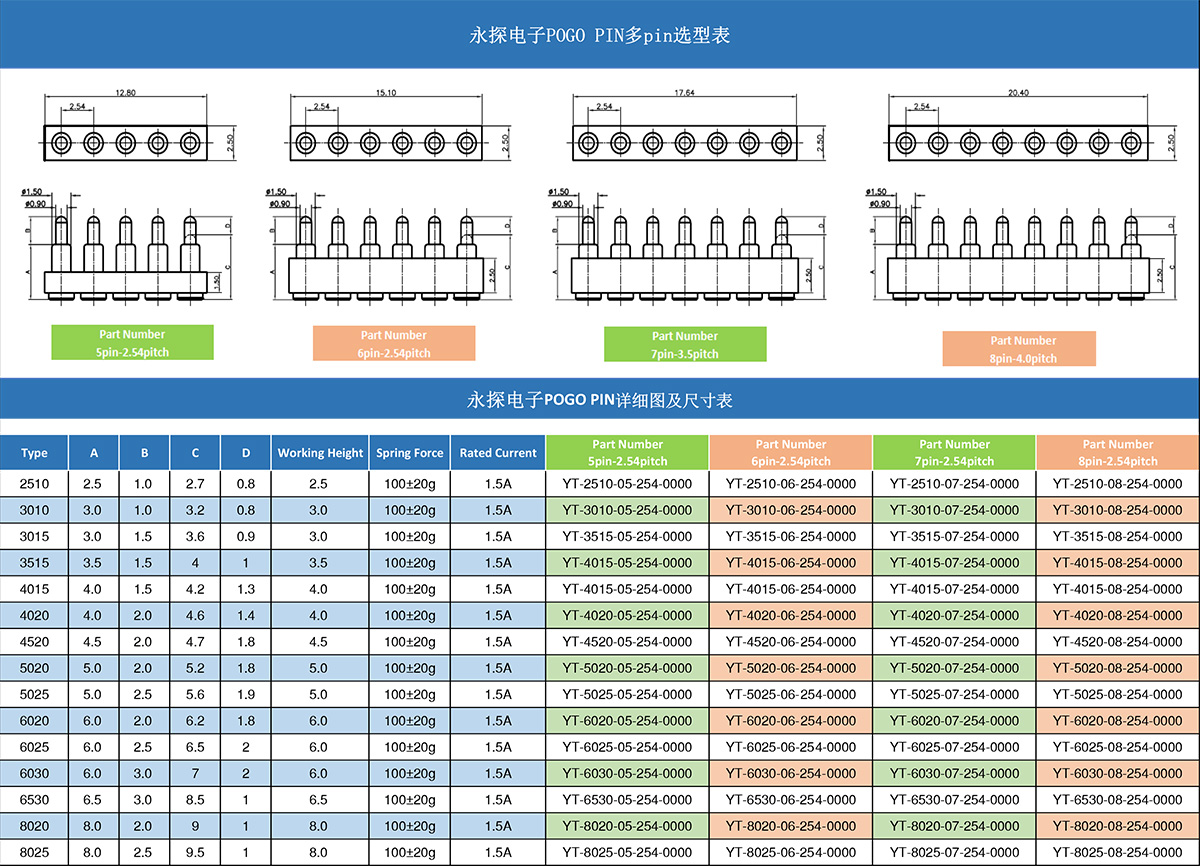Click the 20.40 width dimension text
The width and height of the screenshot is (1200, 866).
1018,92
